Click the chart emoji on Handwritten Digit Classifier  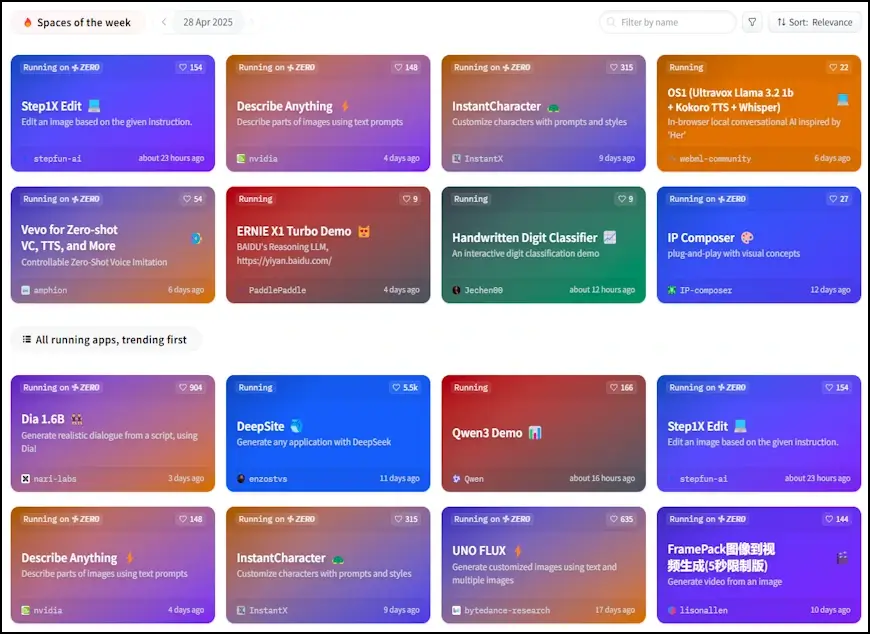[610, 237]
